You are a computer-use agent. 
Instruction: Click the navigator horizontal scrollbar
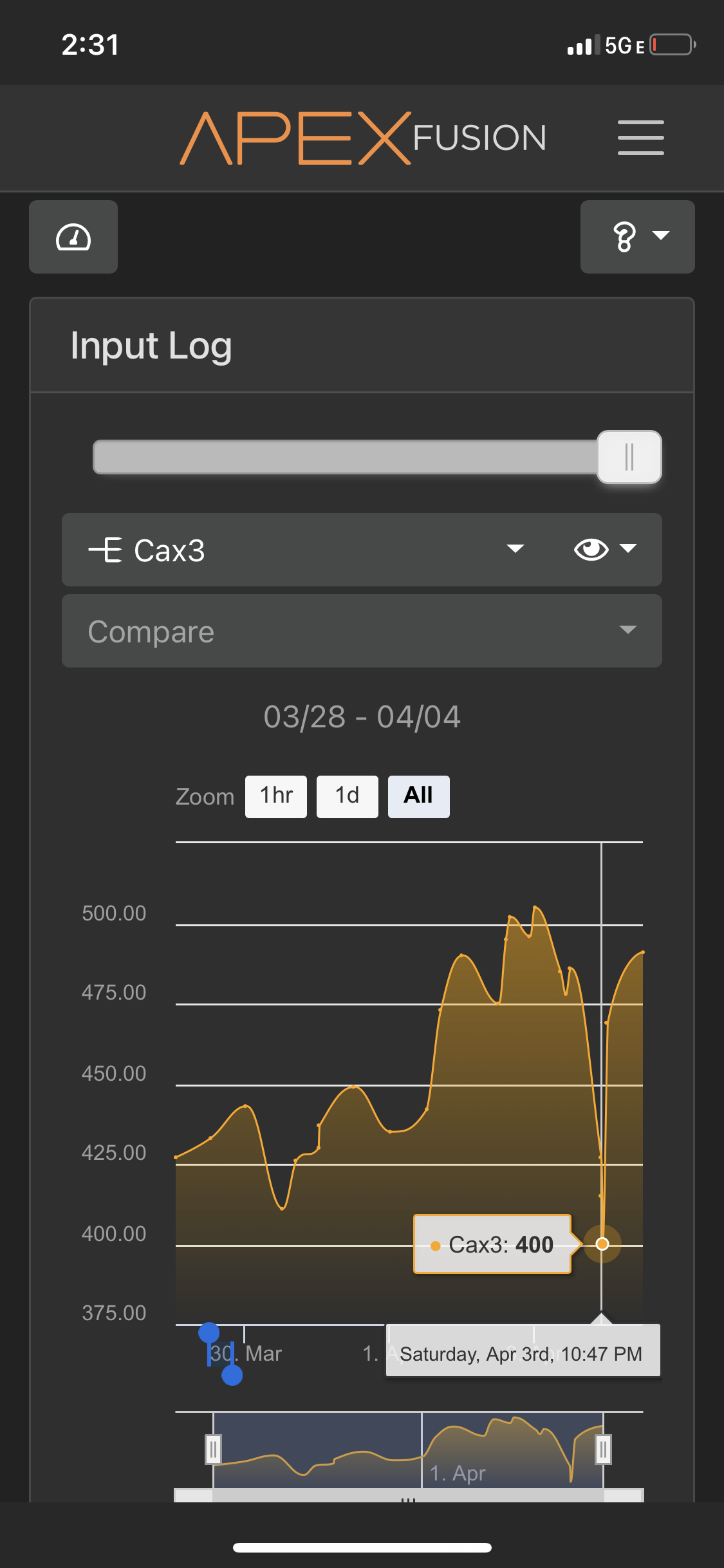pos(408,1496)
